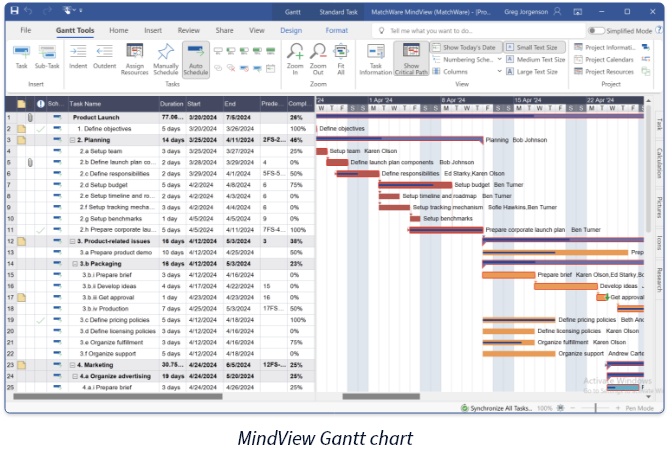Collapse the 2. Planning group

[73, 140]
